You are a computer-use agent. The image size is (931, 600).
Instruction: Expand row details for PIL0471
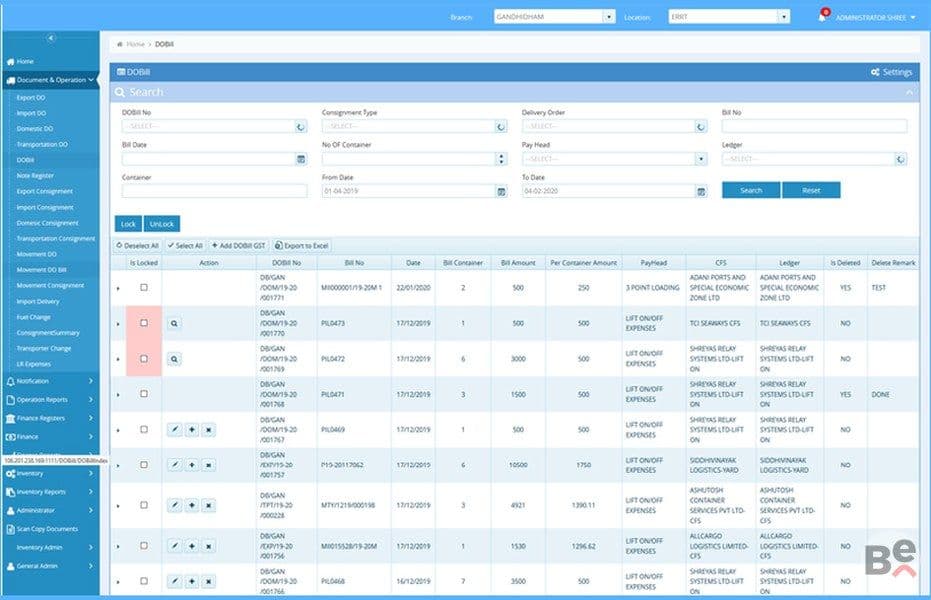coord(118,395)
